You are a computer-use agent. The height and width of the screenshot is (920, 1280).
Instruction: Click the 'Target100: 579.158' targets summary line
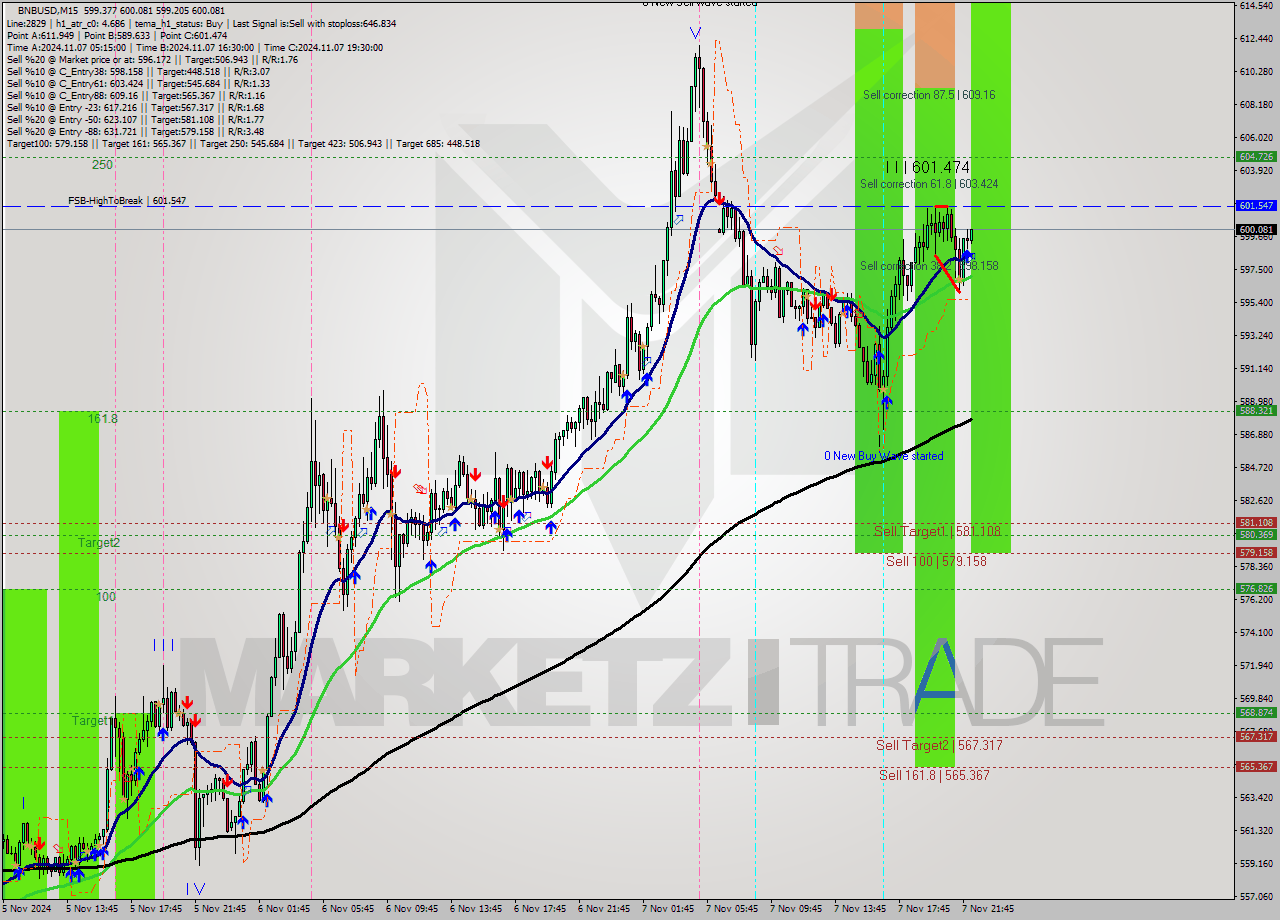[x=243, y=143]
